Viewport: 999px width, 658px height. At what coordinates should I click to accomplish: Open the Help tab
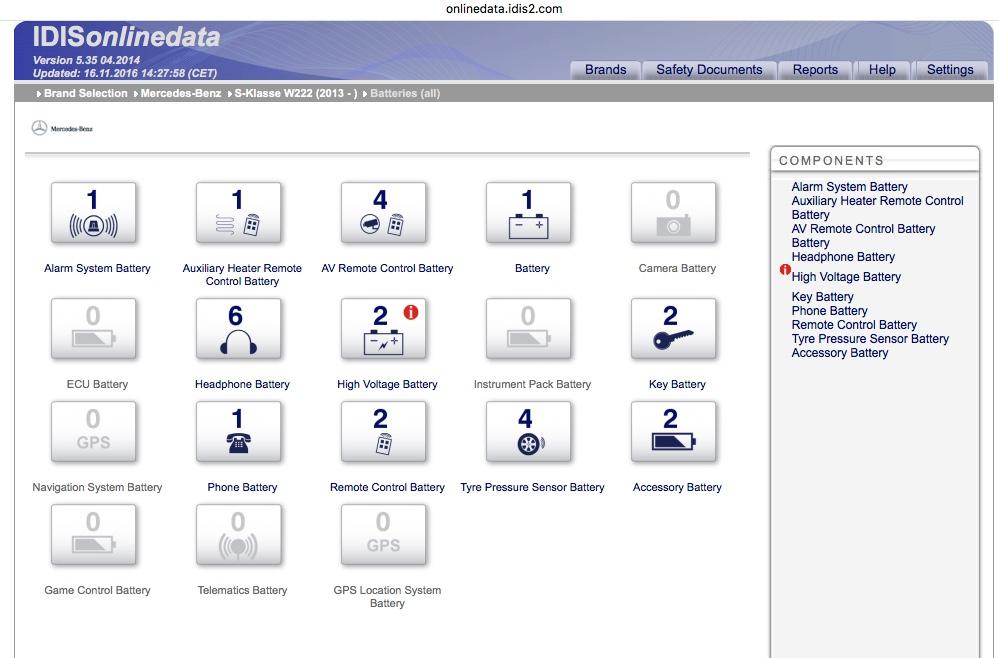click(x=882, y=70)
